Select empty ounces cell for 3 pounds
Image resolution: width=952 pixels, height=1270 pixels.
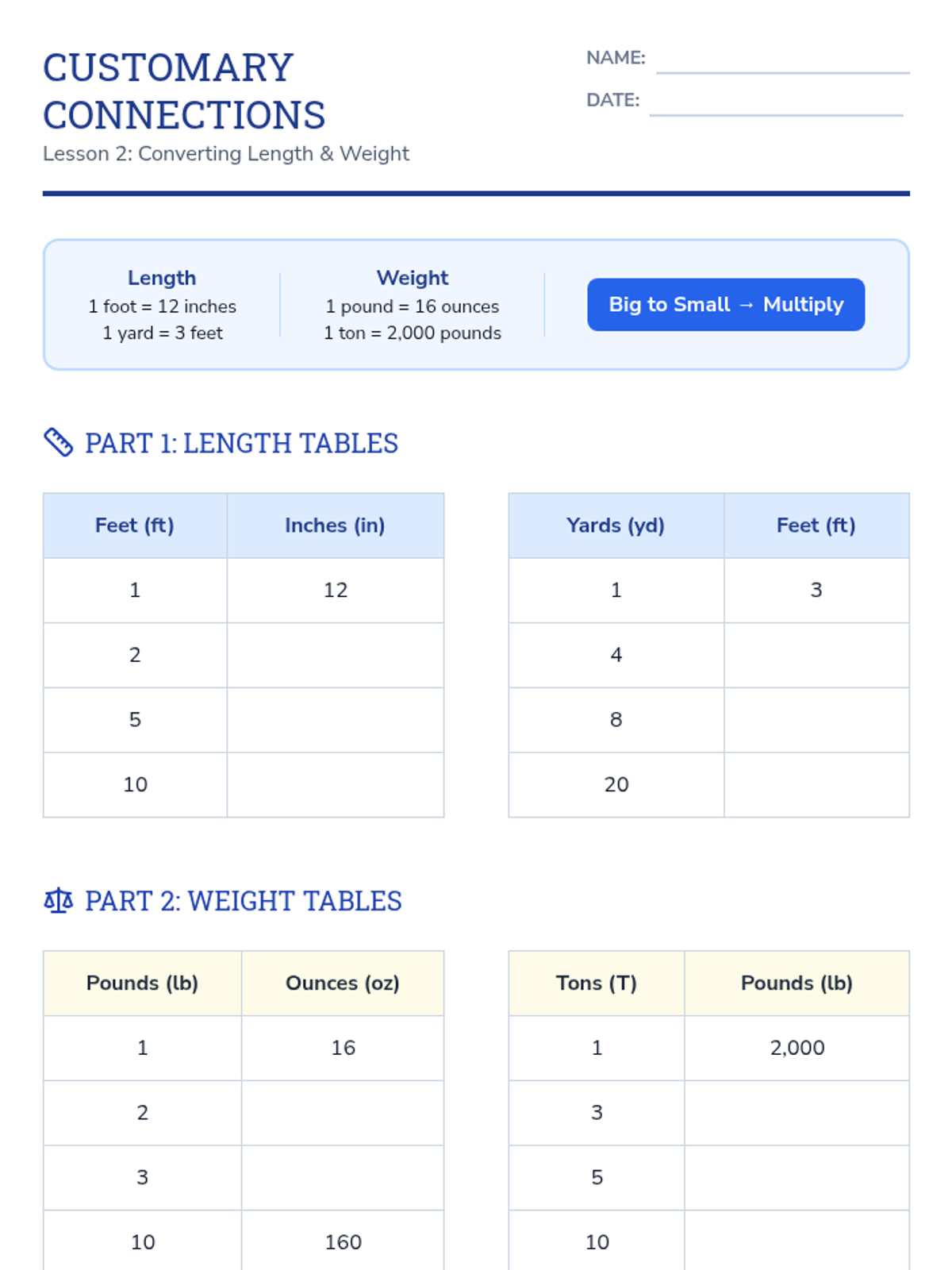tap(343, 1178)
